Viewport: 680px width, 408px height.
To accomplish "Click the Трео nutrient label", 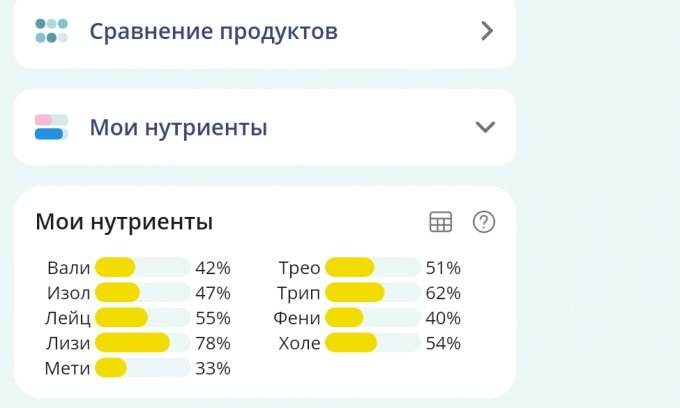I will point(299,268).
